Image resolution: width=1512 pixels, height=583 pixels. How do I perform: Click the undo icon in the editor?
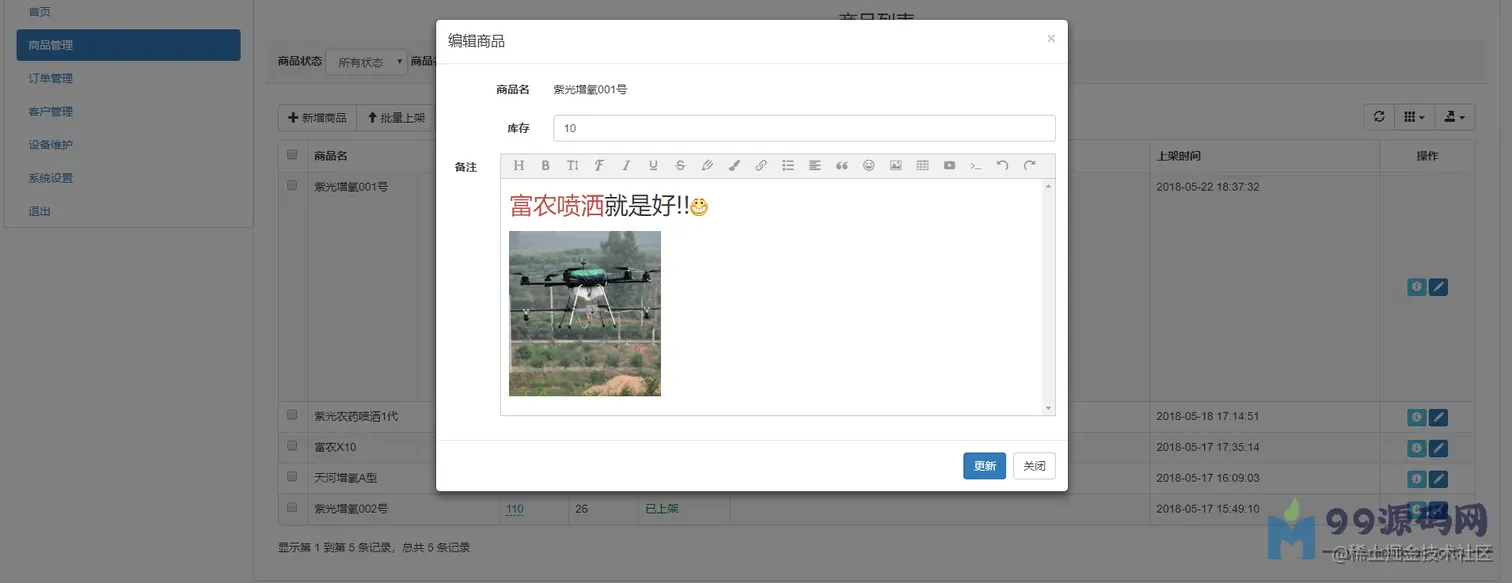[x=1003, y=166]
